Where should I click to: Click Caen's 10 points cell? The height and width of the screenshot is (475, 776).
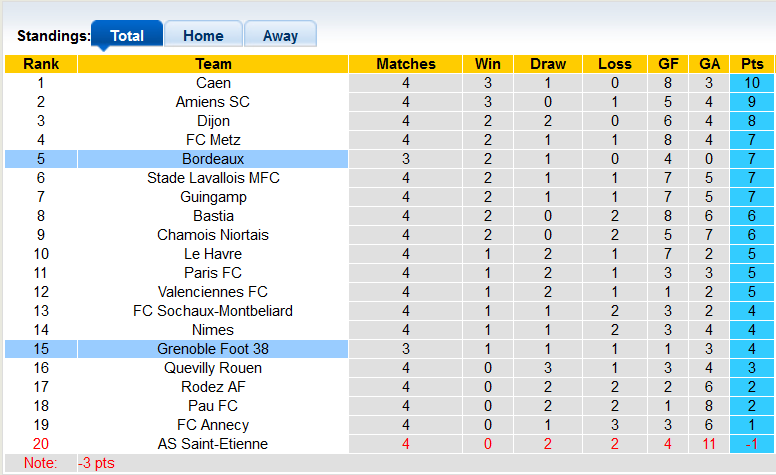[752, 83]
